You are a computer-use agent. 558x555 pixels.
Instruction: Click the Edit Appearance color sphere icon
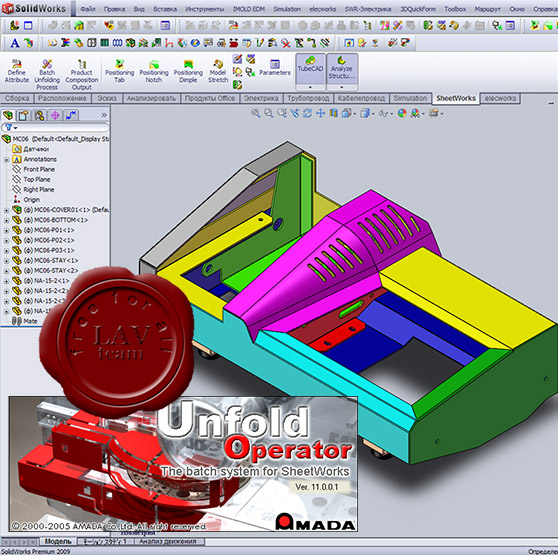[402, 113]
